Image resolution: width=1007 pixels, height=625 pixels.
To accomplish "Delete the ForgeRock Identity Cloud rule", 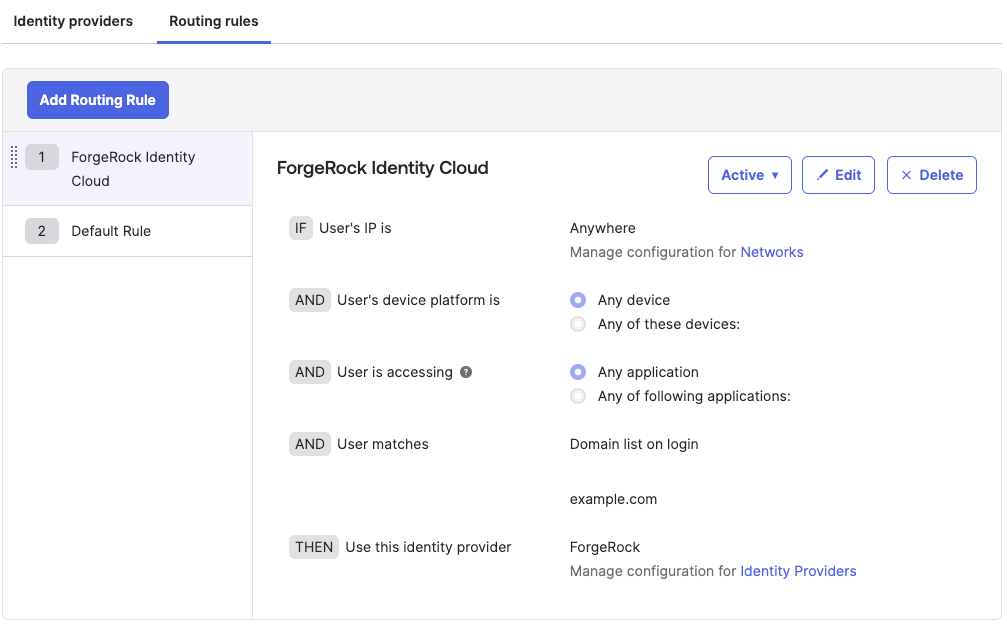I will [931, 175].
